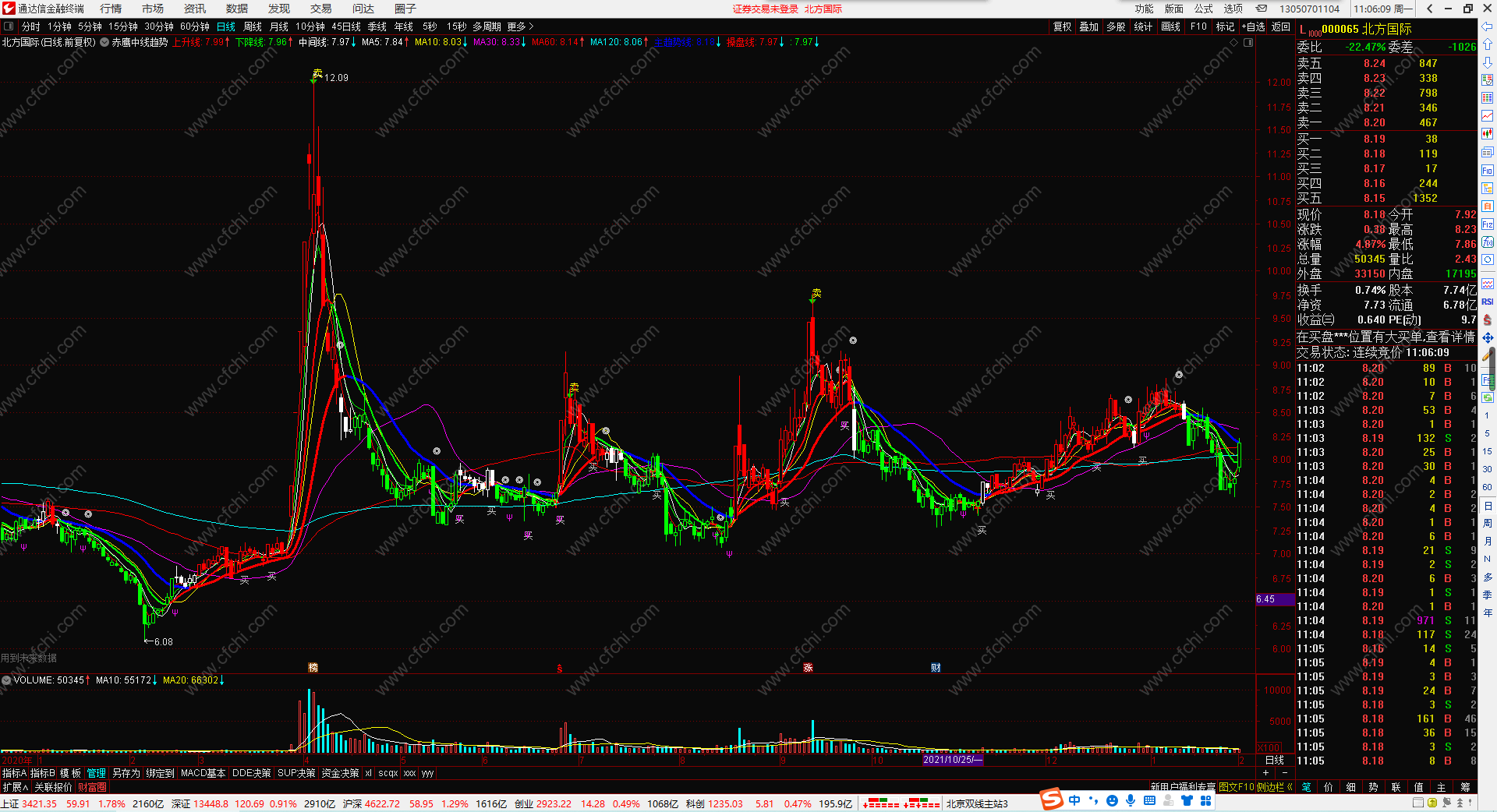Toggle the circle icon beside VOLUME label
Screen dimensions: 1497x812
click(x=6, y=680)
